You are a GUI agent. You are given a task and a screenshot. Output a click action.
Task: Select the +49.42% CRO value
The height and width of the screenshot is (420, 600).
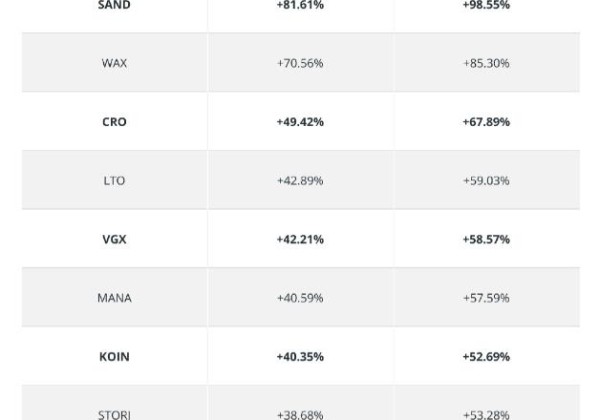[x=300, y=122]
